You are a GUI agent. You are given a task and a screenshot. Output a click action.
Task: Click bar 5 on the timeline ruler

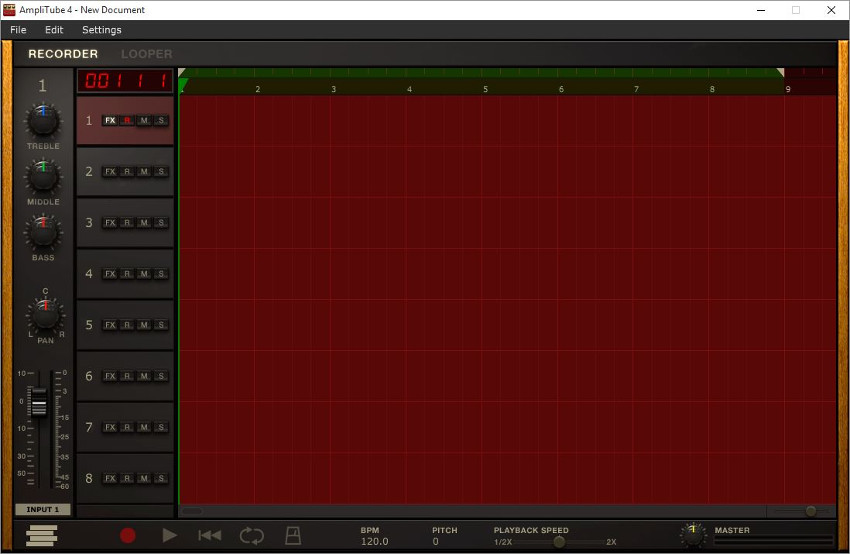pyautogui.click(x=485, y=89)
